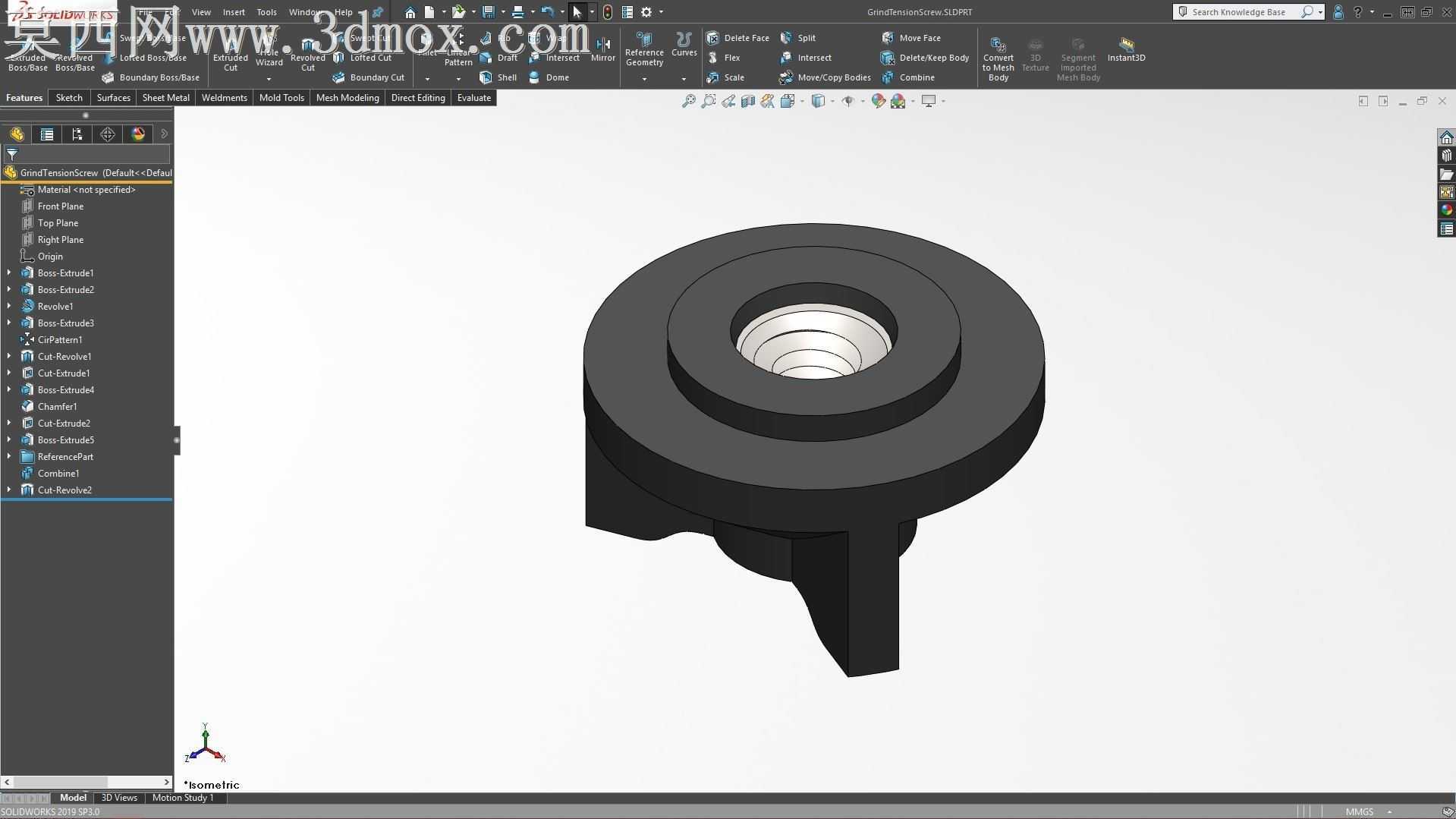The width and height of the screenshot is (1456, 819).
Task: Switch to the Surfaces tab
Action: (x=114, y=98)
